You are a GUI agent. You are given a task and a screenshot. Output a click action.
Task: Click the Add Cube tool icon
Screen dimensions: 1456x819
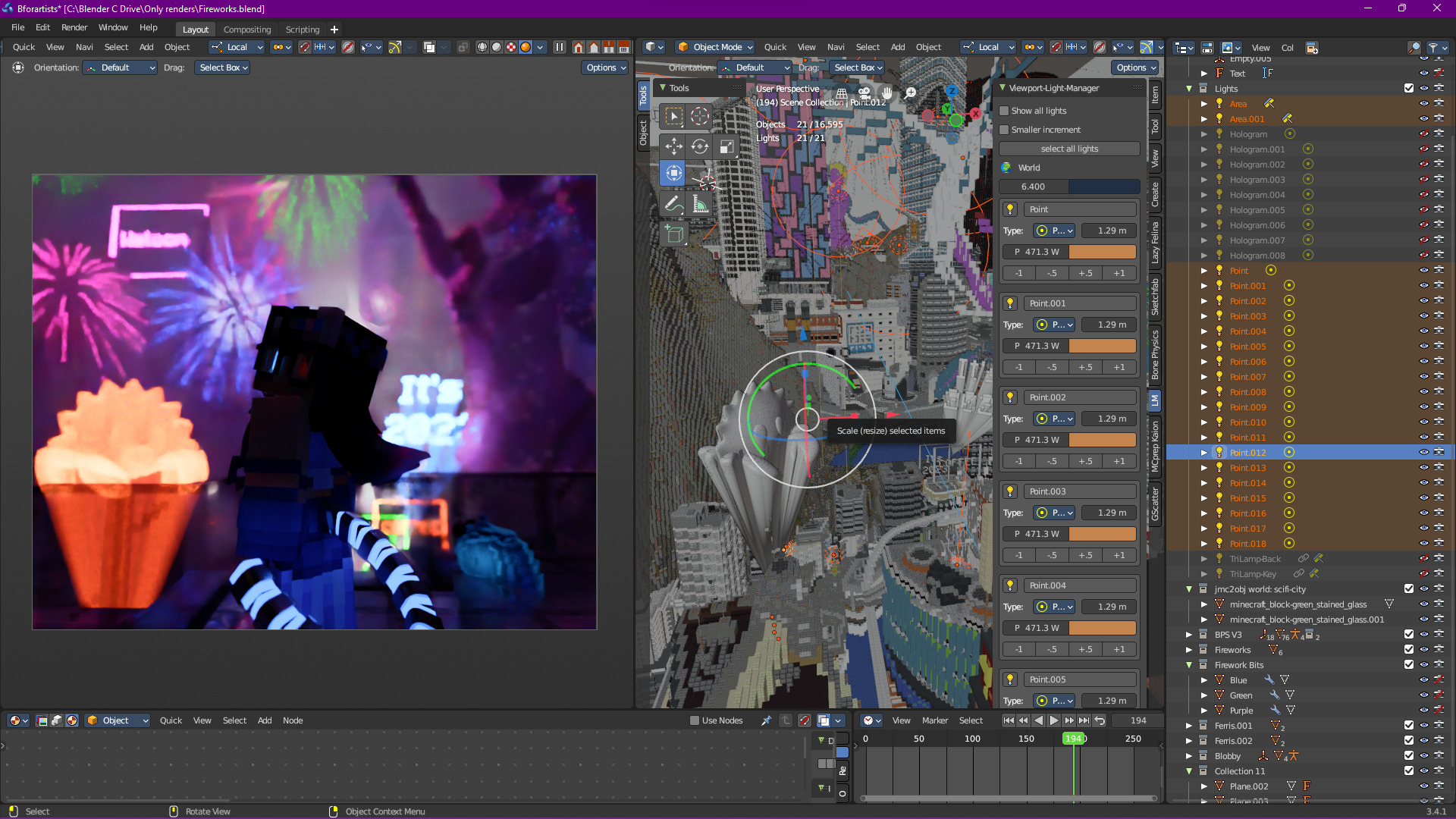673,234
